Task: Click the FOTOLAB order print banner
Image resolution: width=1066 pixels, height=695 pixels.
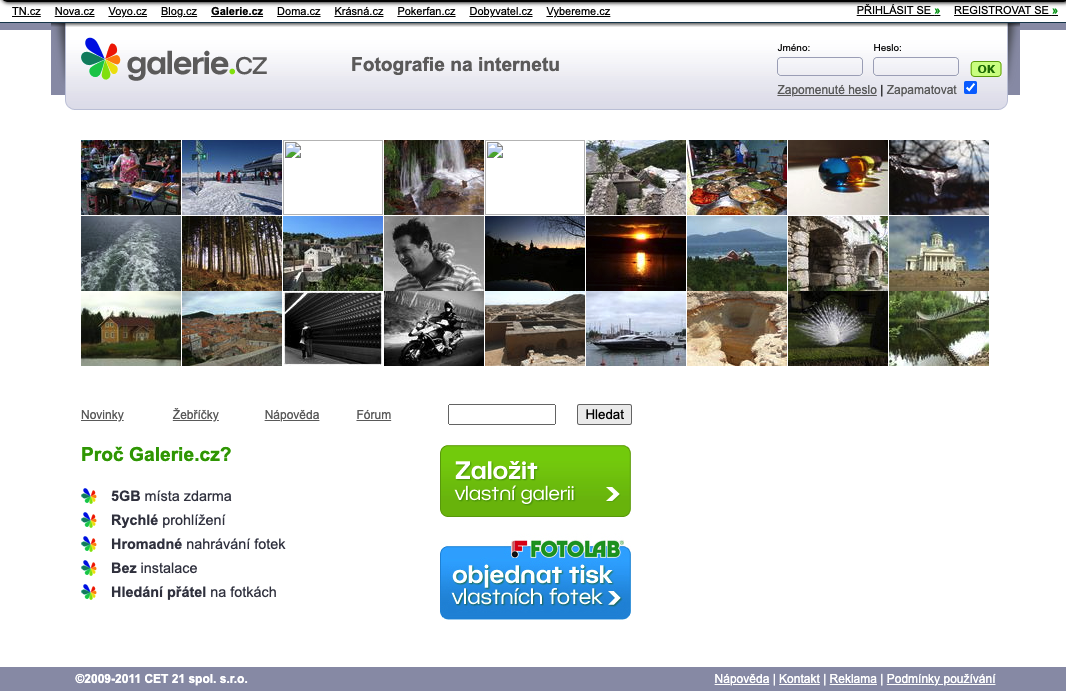Action: pyautogui.click(x=535, y=581)
